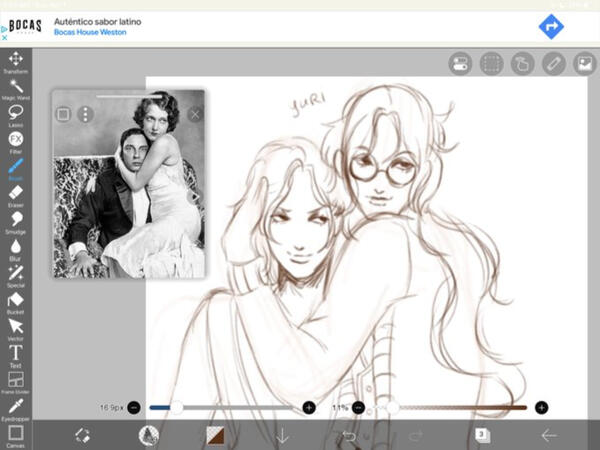Open the three-dot menu on reference window
Screen dimensions: 600x450
pyautogui.click(x=86, y=114)
